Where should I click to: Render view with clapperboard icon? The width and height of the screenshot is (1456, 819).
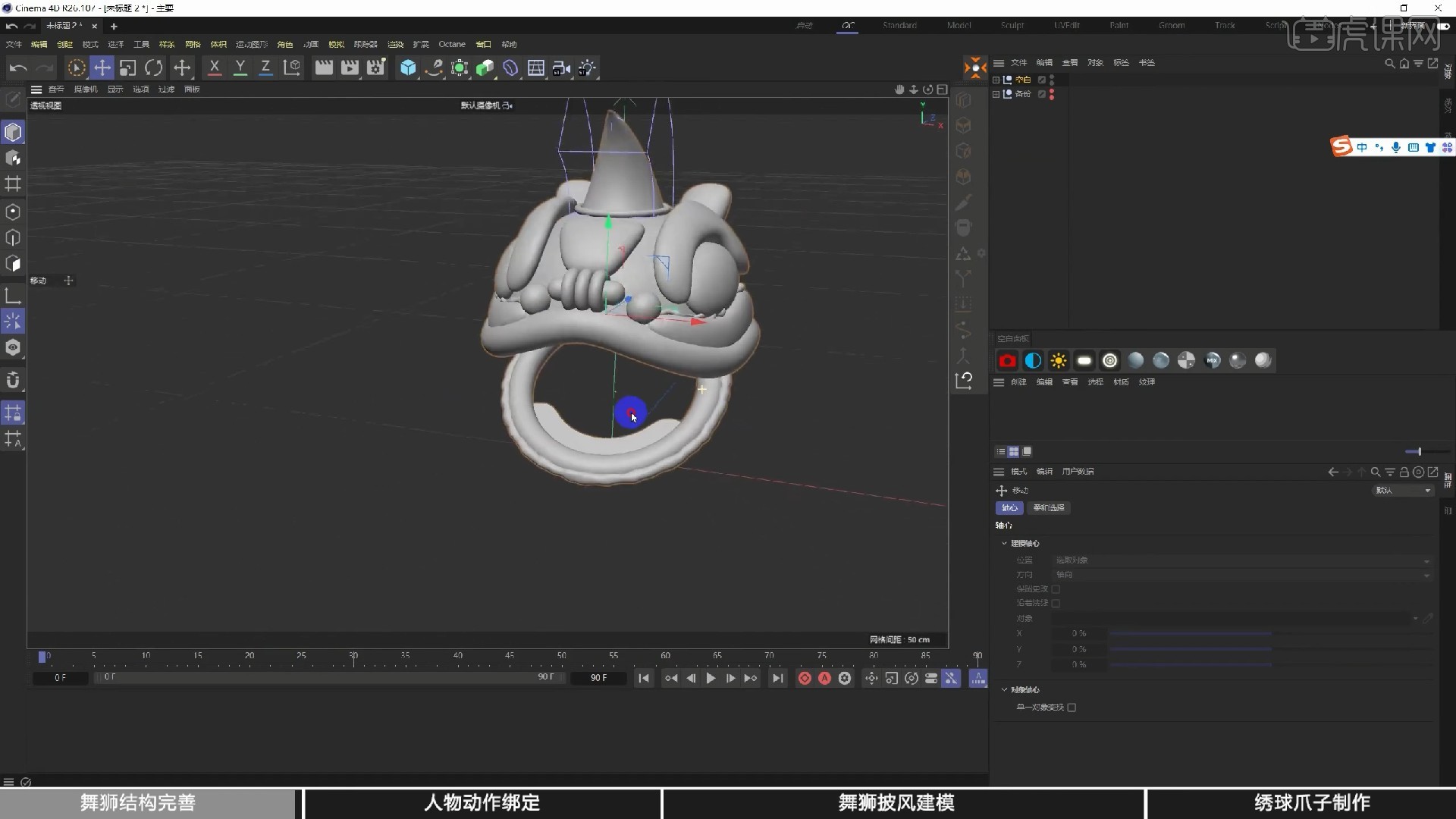324,68
